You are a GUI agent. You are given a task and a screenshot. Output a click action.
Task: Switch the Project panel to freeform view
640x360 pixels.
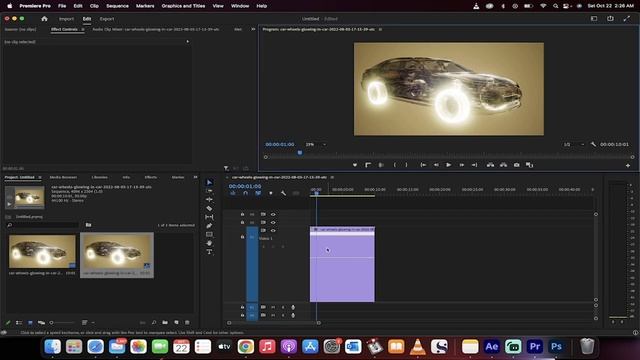(41, 322)
